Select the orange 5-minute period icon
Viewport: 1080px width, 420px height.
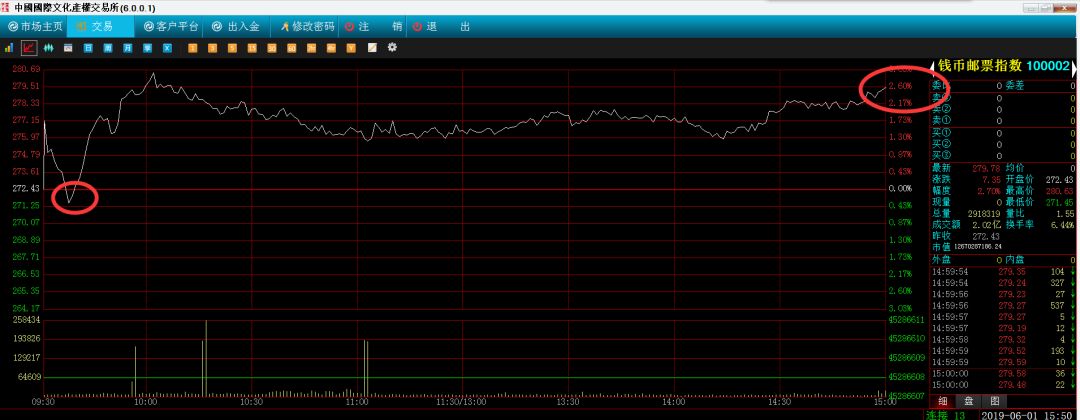233,48
